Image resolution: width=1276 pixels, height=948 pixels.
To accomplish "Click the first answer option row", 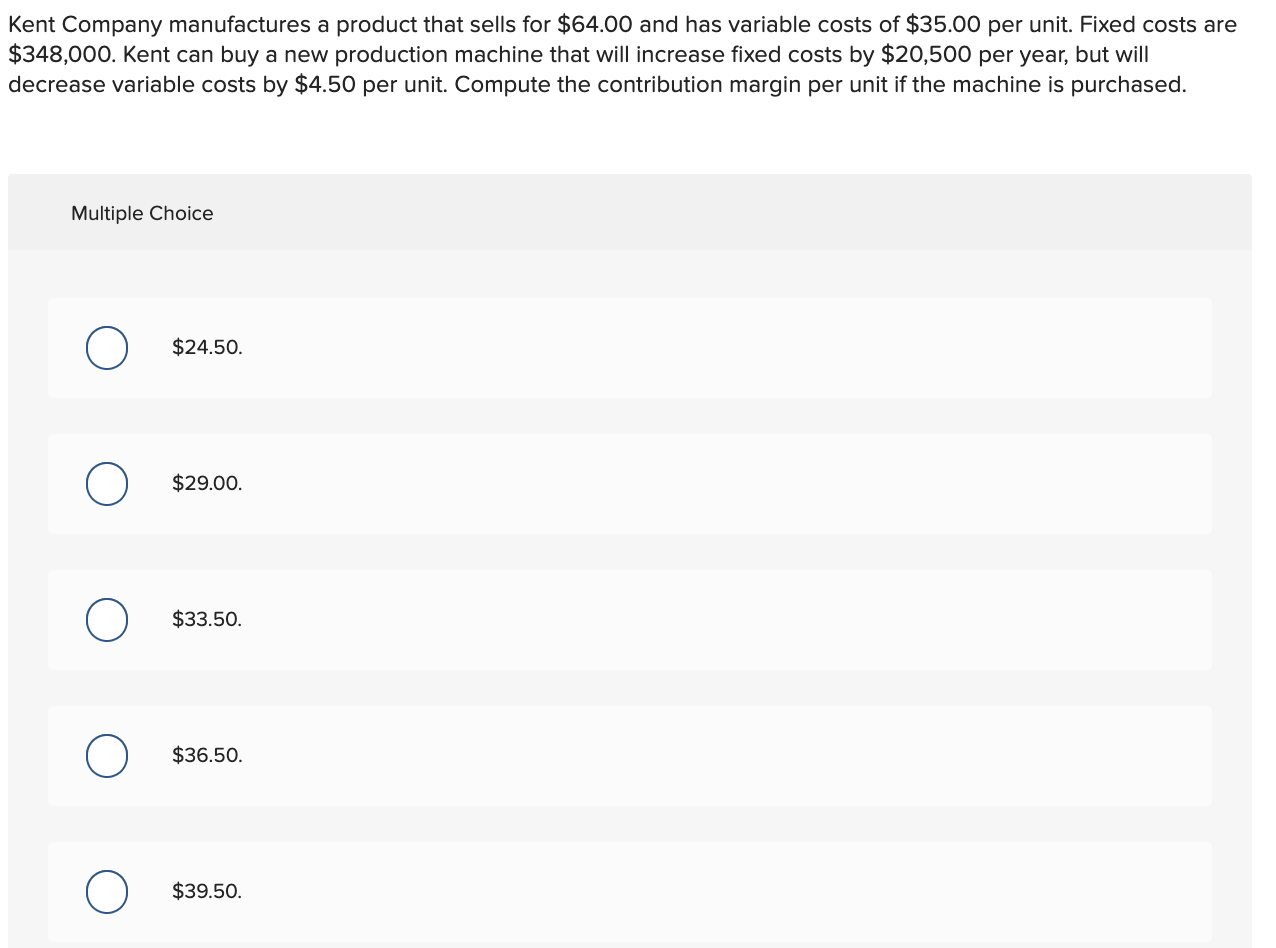I will tap(630, 348).
